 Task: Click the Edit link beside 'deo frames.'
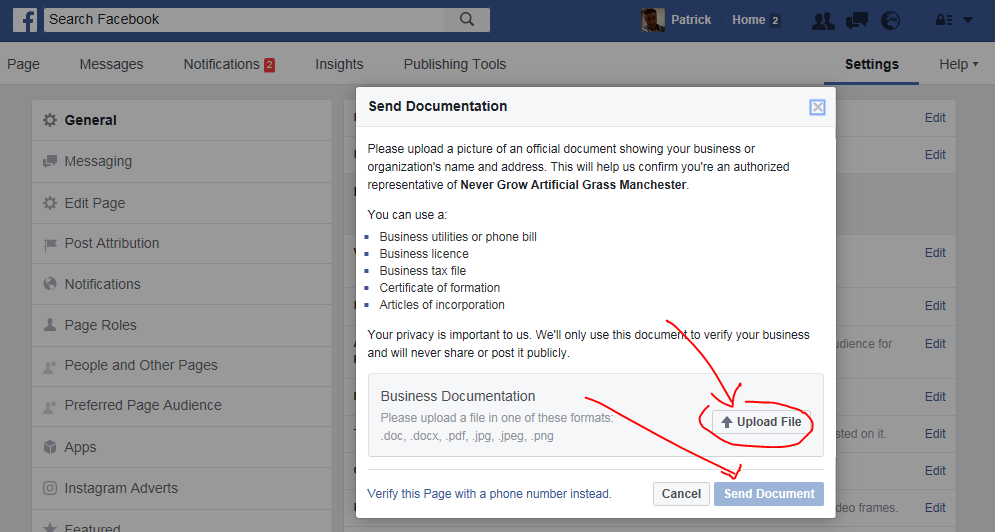tap(935, 508)
